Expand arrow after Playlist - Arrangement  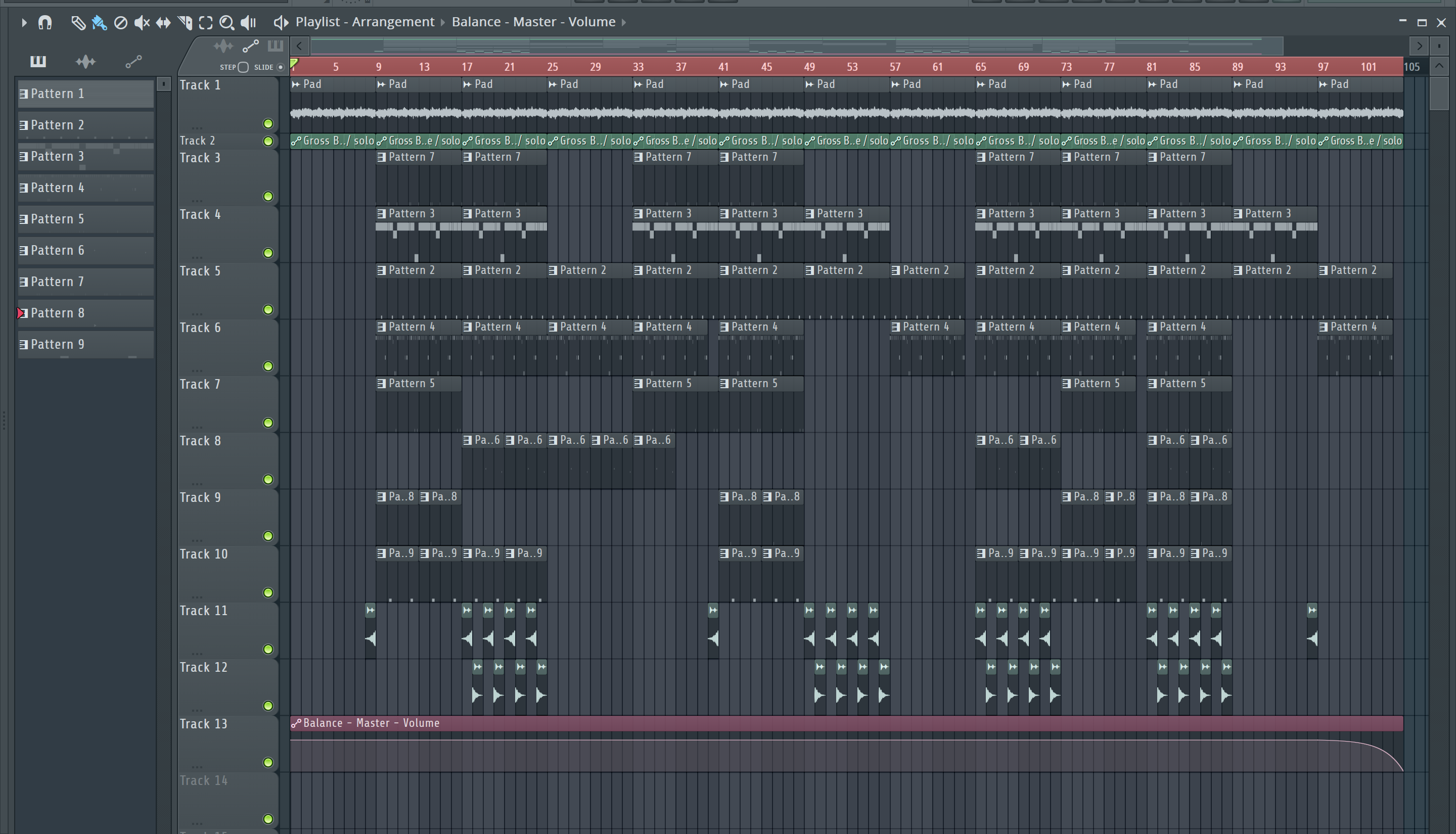[x=443, y=22]
